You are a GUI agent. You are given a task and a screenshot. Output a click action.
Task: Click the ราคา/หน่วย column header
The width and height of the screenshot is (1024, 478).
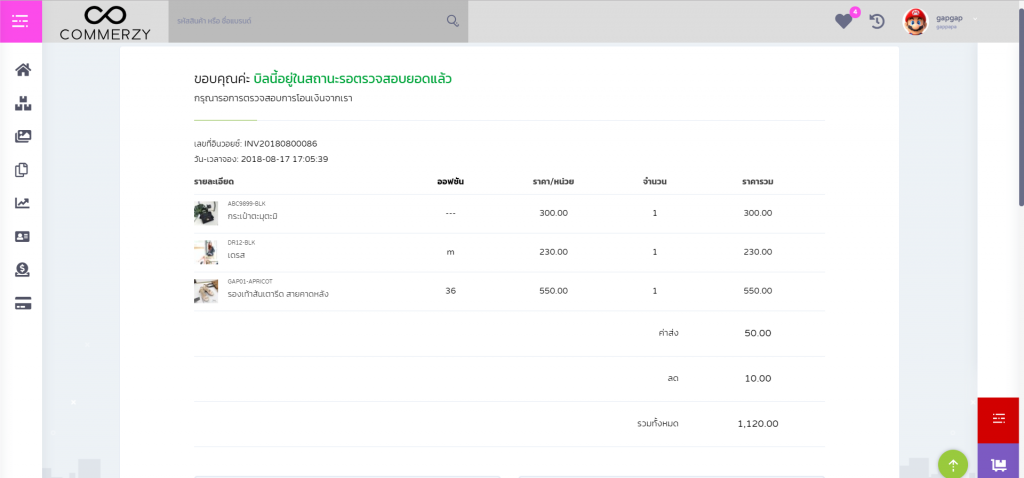553,181
